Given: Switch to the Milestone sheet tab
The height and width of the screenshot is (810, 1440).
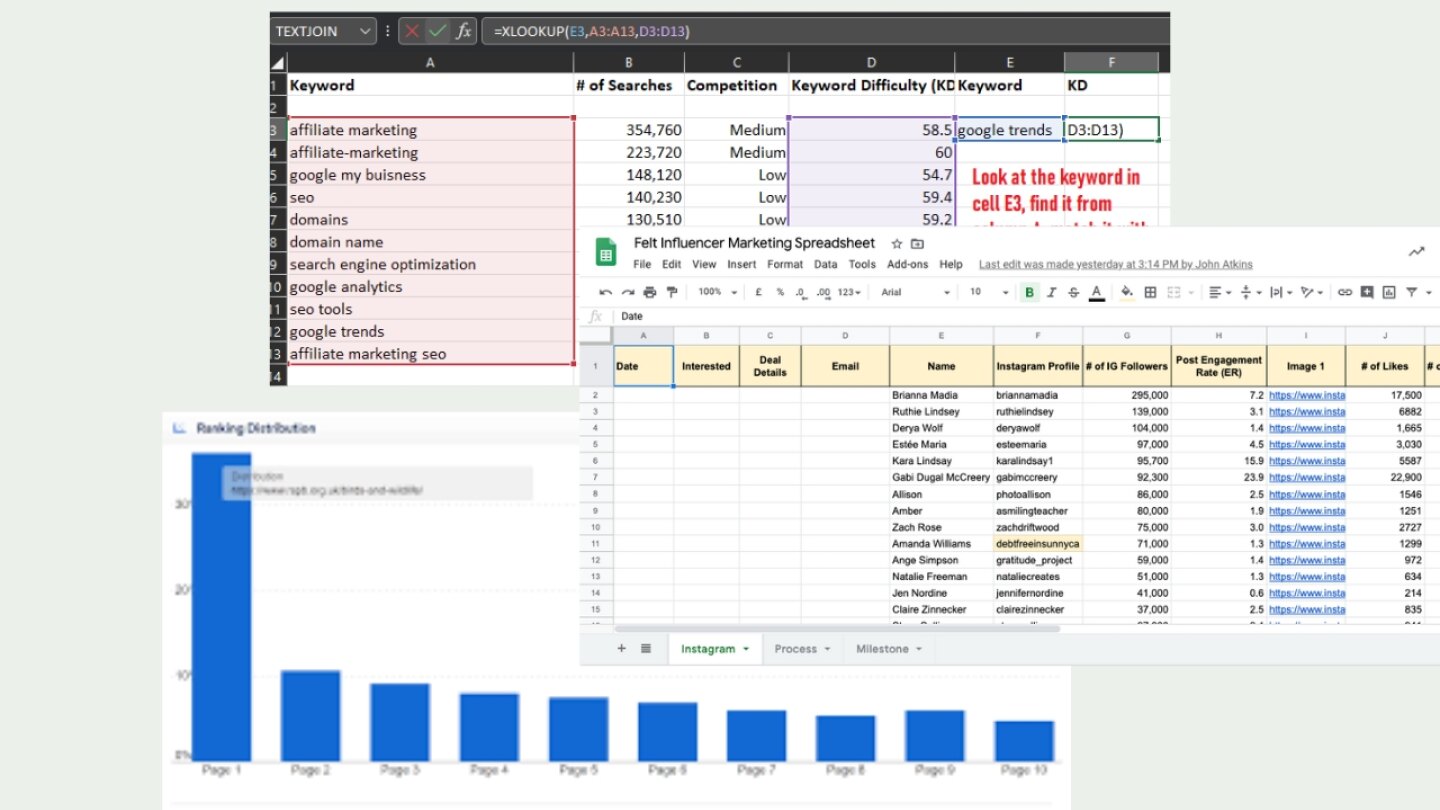Looking at the screenshot, I should pyautogui.click(x=888, y=649).
